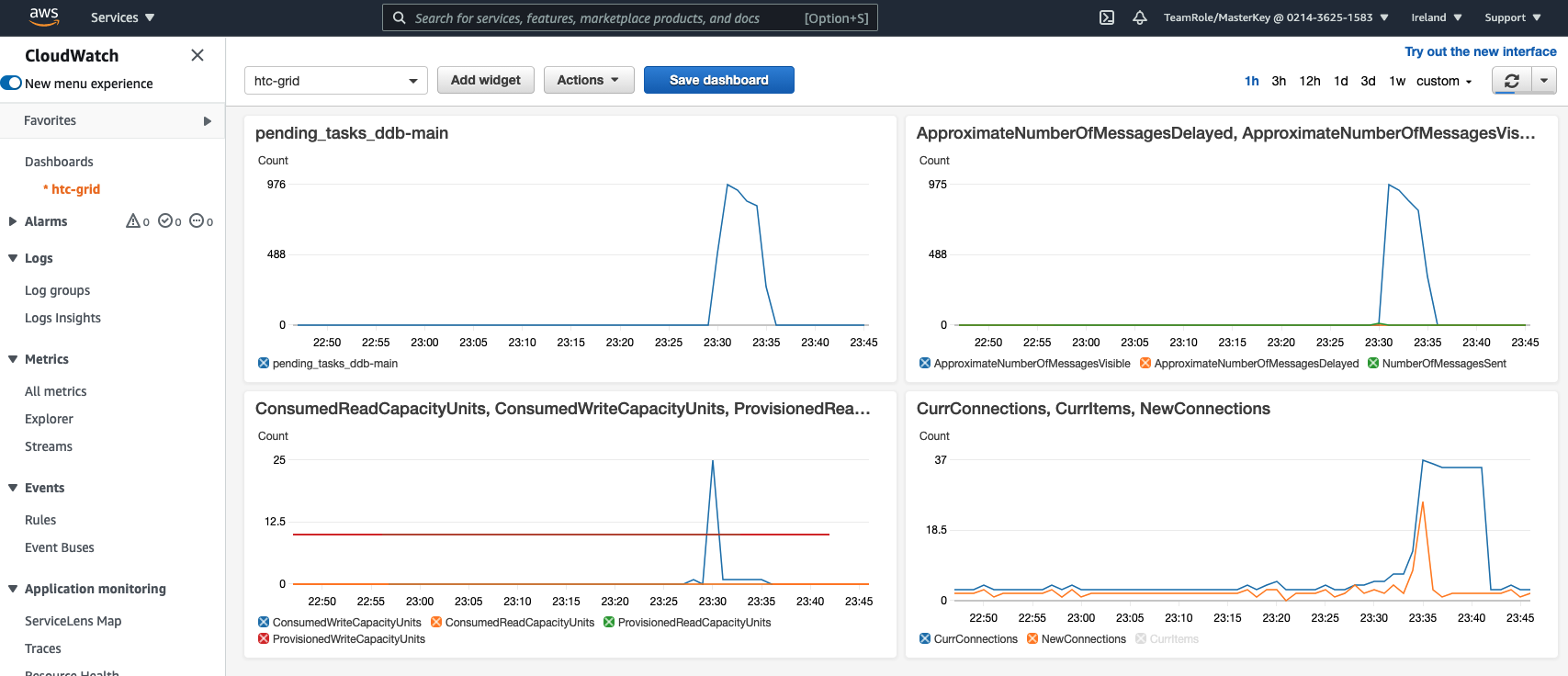Viewport: 1568px width, 676px height.
Task: Toggle the NewConnections legend checkbox
Action: pos(1032,639)
